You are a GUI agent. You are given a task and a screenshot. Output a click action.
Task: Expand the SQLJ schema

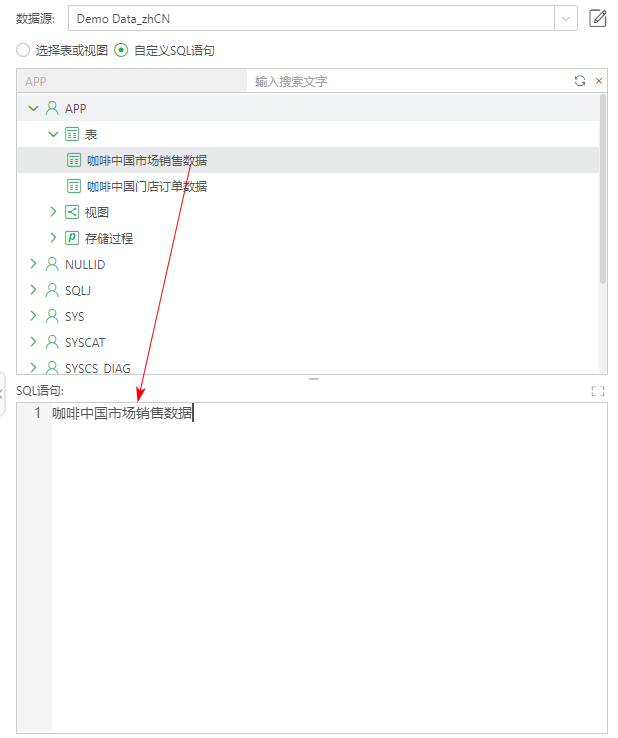[x=33, y=289]
